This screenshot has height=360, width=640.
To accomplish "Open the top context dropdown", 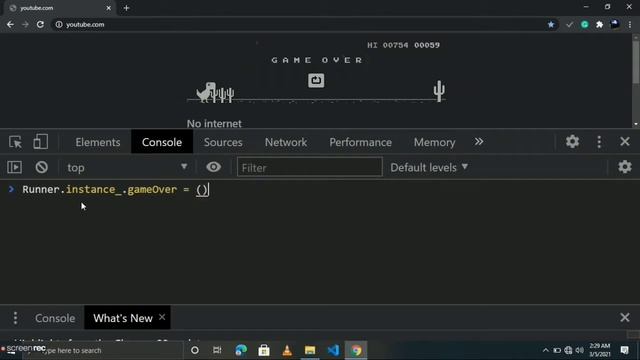I will coord(127,167).
